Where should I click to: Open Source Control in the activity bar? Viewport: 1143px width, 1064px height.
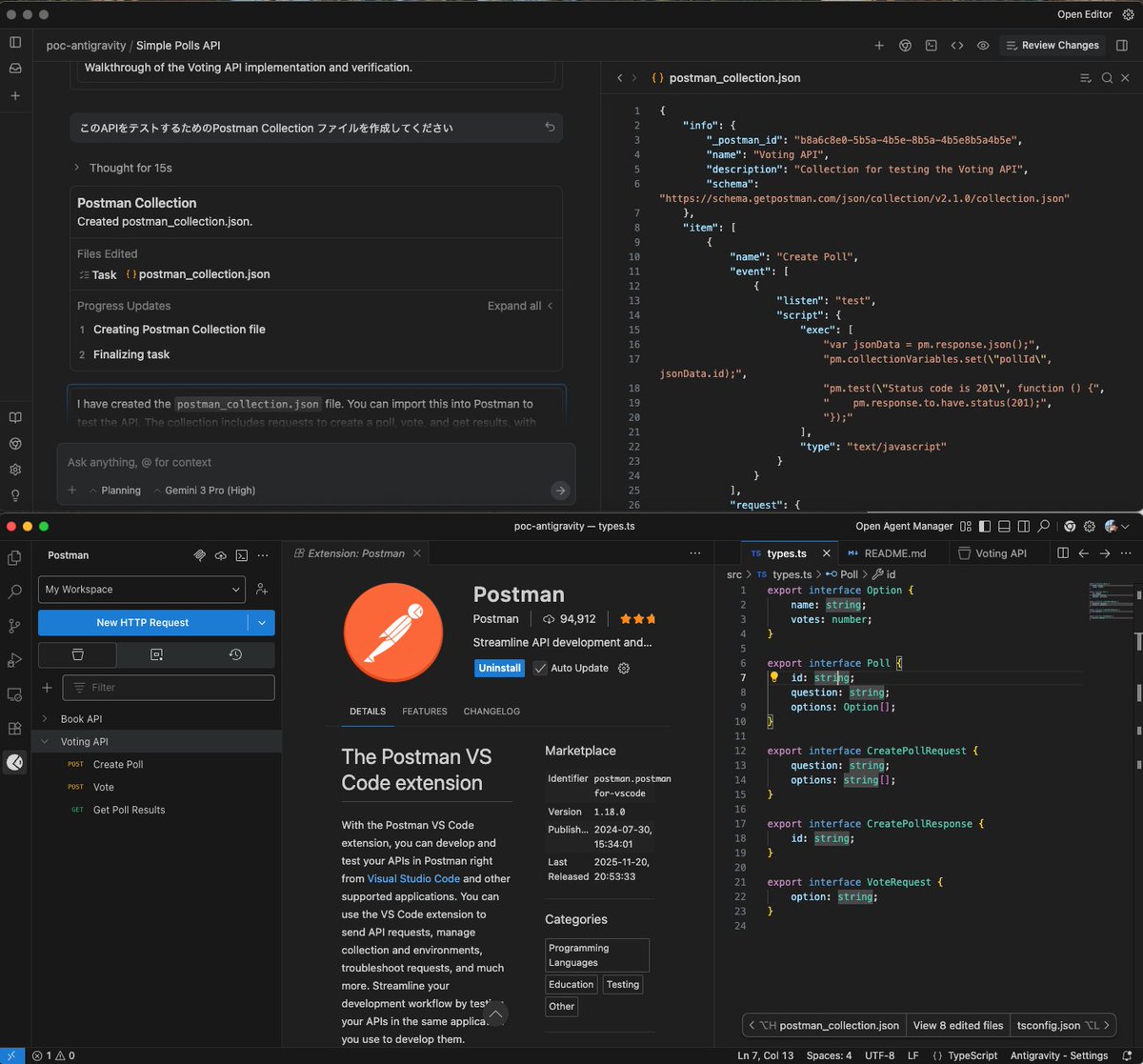click(x=14, y=626)
